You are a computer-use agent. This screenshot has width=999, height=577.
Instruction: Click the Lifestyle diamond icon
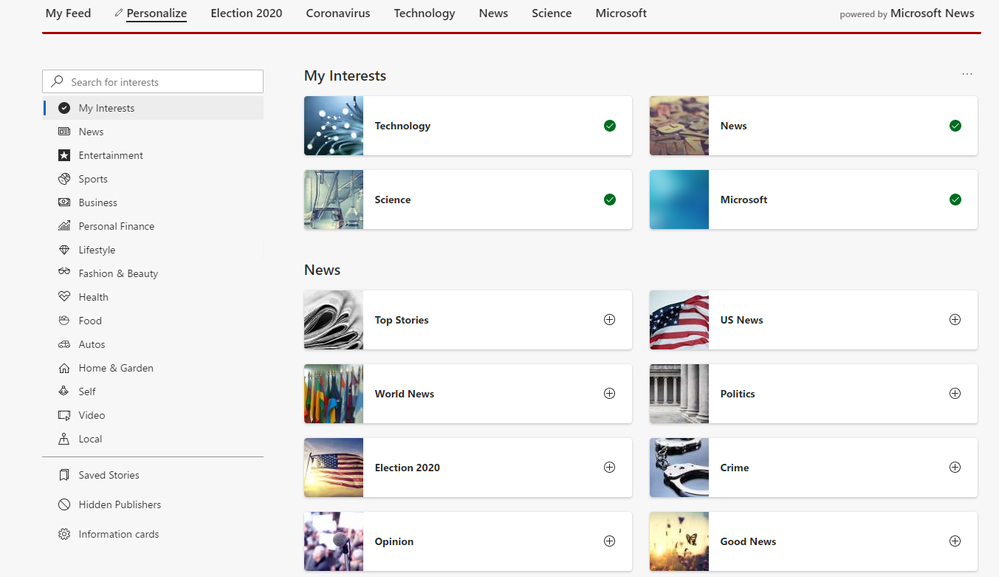64,250
